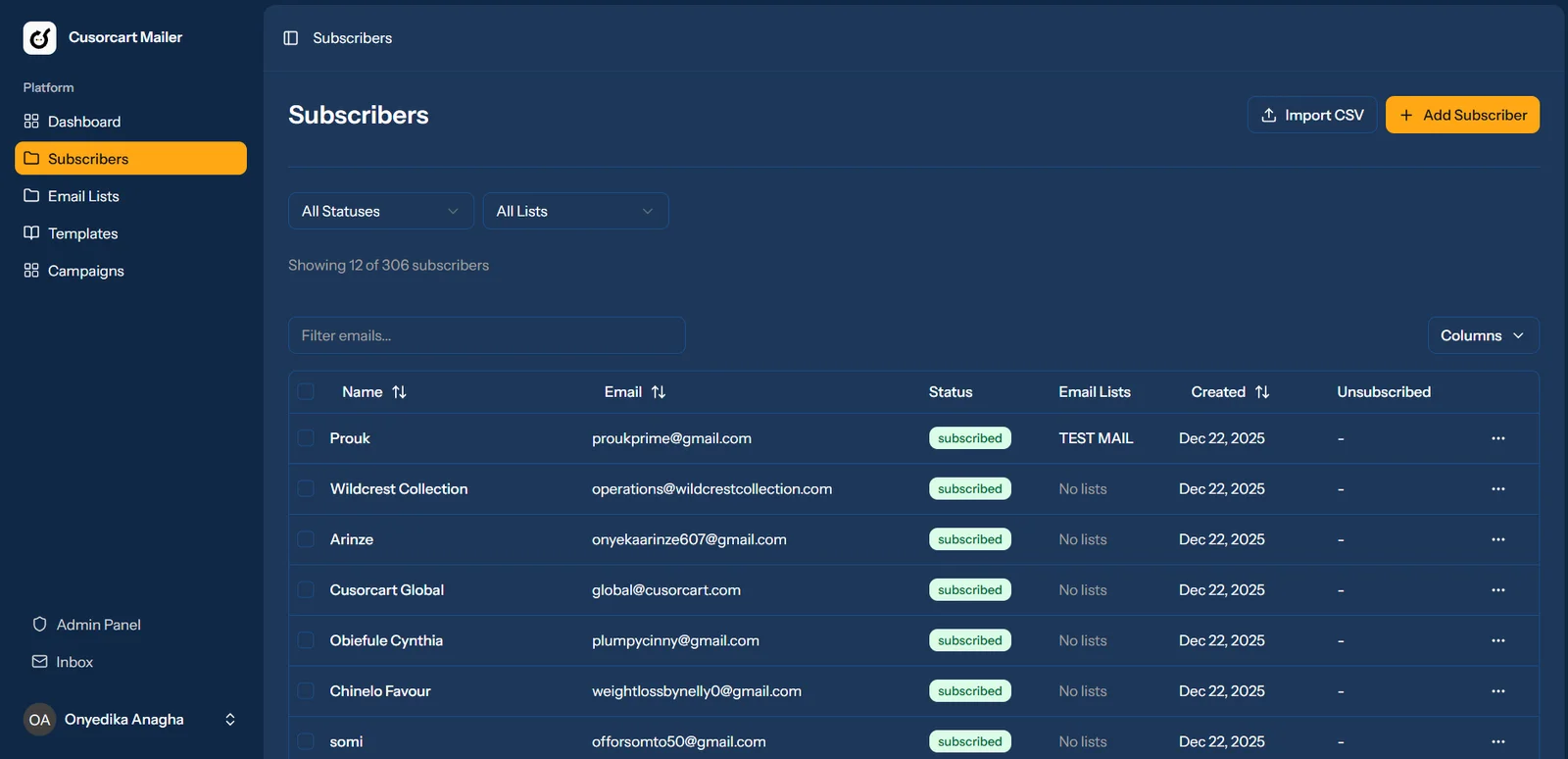Open the row actions menu for Chinelo Favour

pyautogui.click(x=1498, y=691)
